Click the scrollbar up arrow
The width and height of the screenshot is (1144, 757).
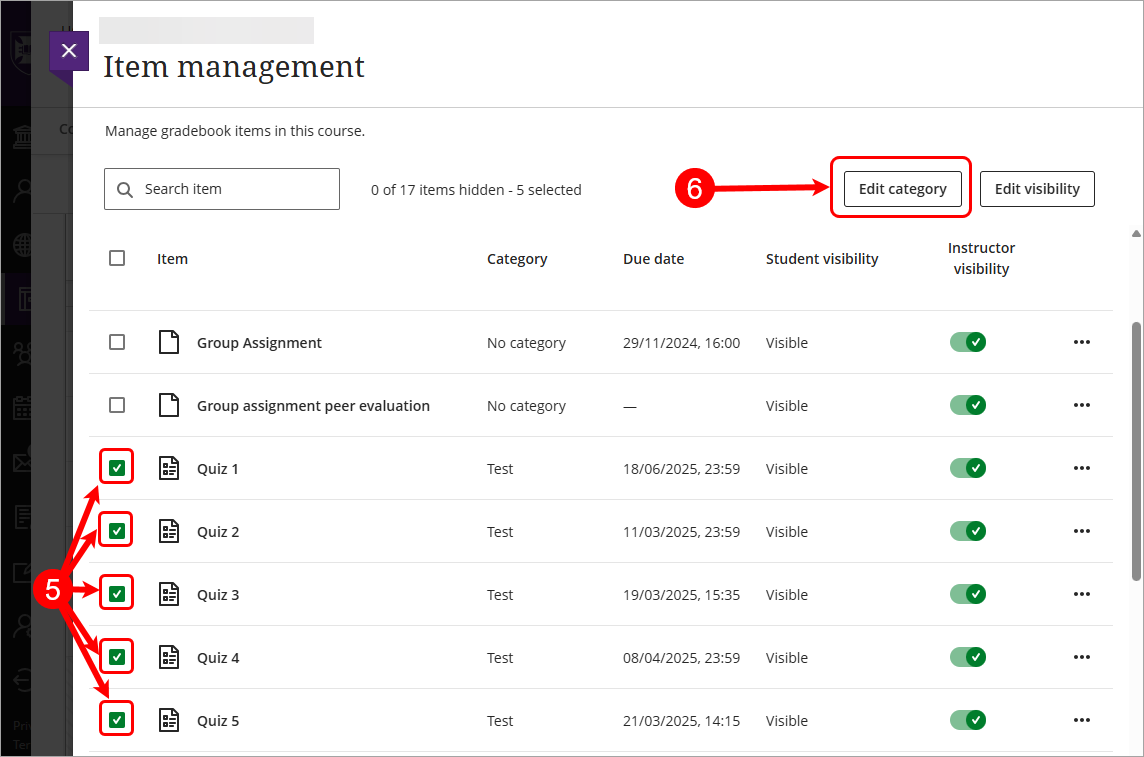click(1136, 233)
